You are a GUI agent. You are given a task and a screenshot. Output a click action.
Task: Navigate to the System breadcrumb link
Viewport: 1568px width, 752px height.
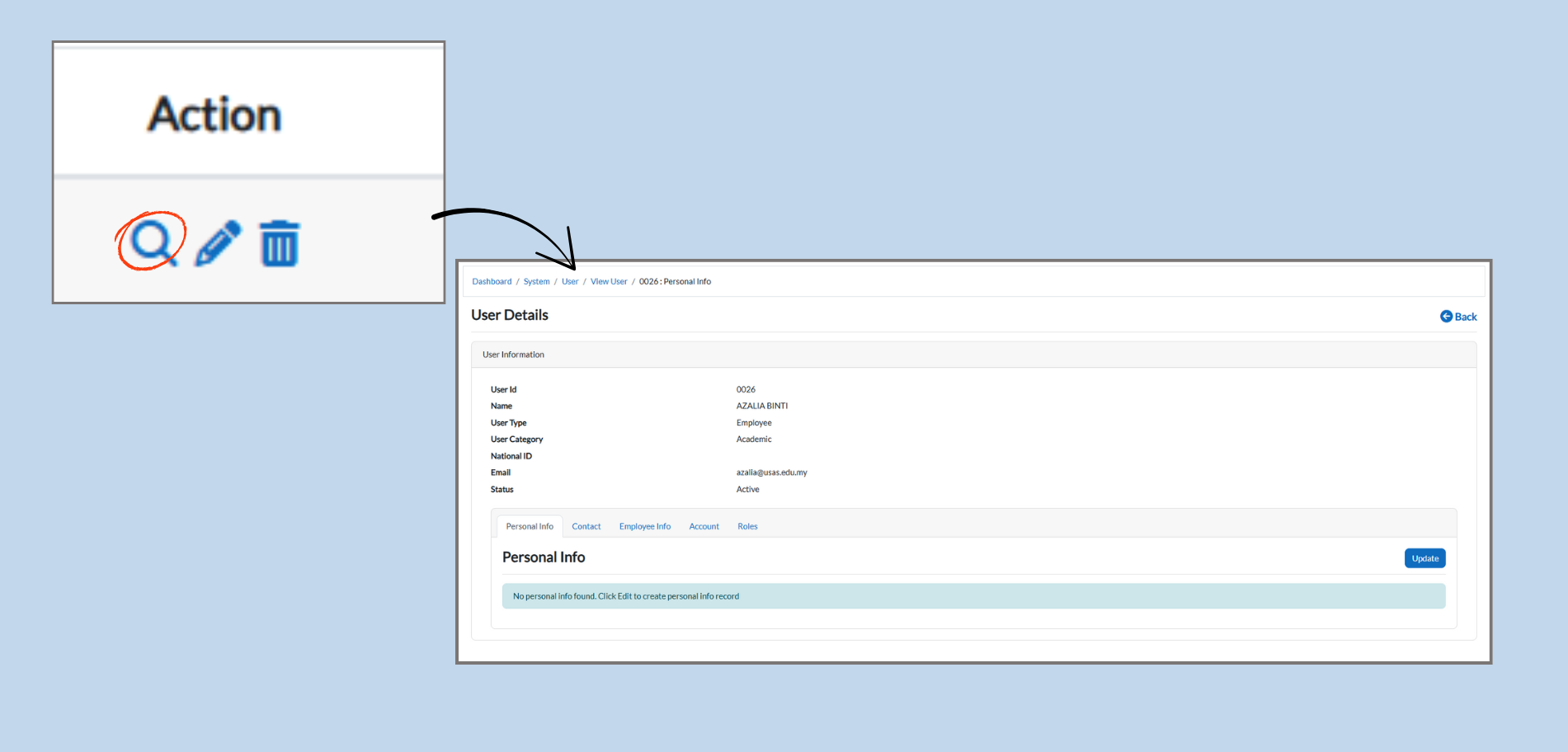tap(536, 282)
